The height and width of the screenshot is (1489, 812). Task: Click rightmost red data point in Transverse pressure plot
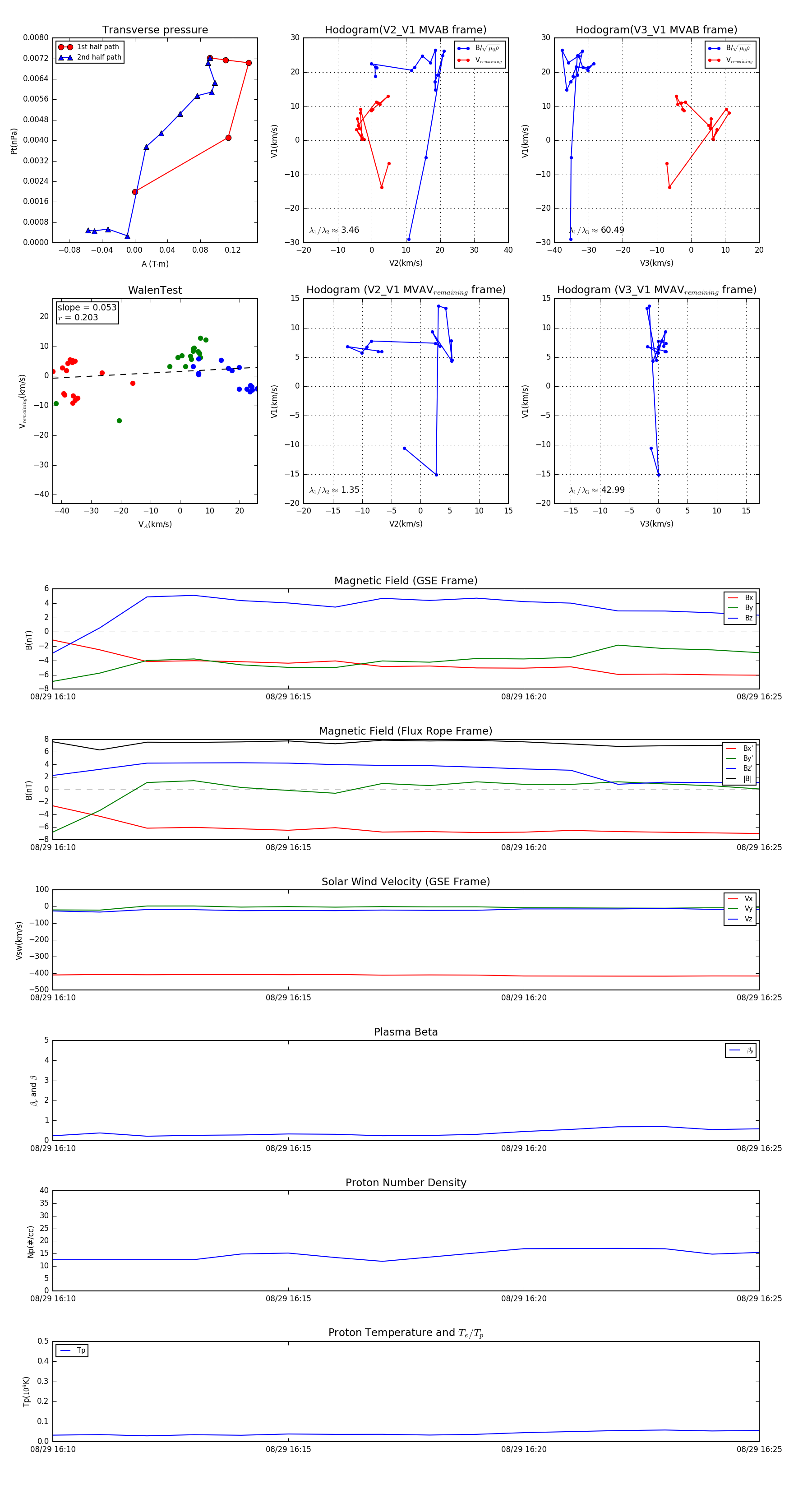(x=249, y=63)
